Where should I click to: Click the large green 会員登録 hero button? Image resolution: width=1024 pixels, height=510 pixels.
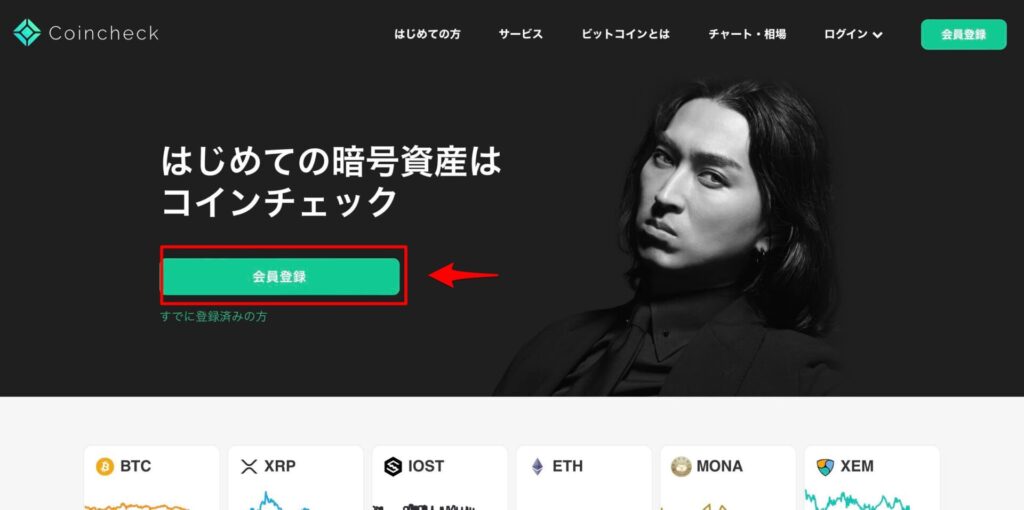[280, 276]
